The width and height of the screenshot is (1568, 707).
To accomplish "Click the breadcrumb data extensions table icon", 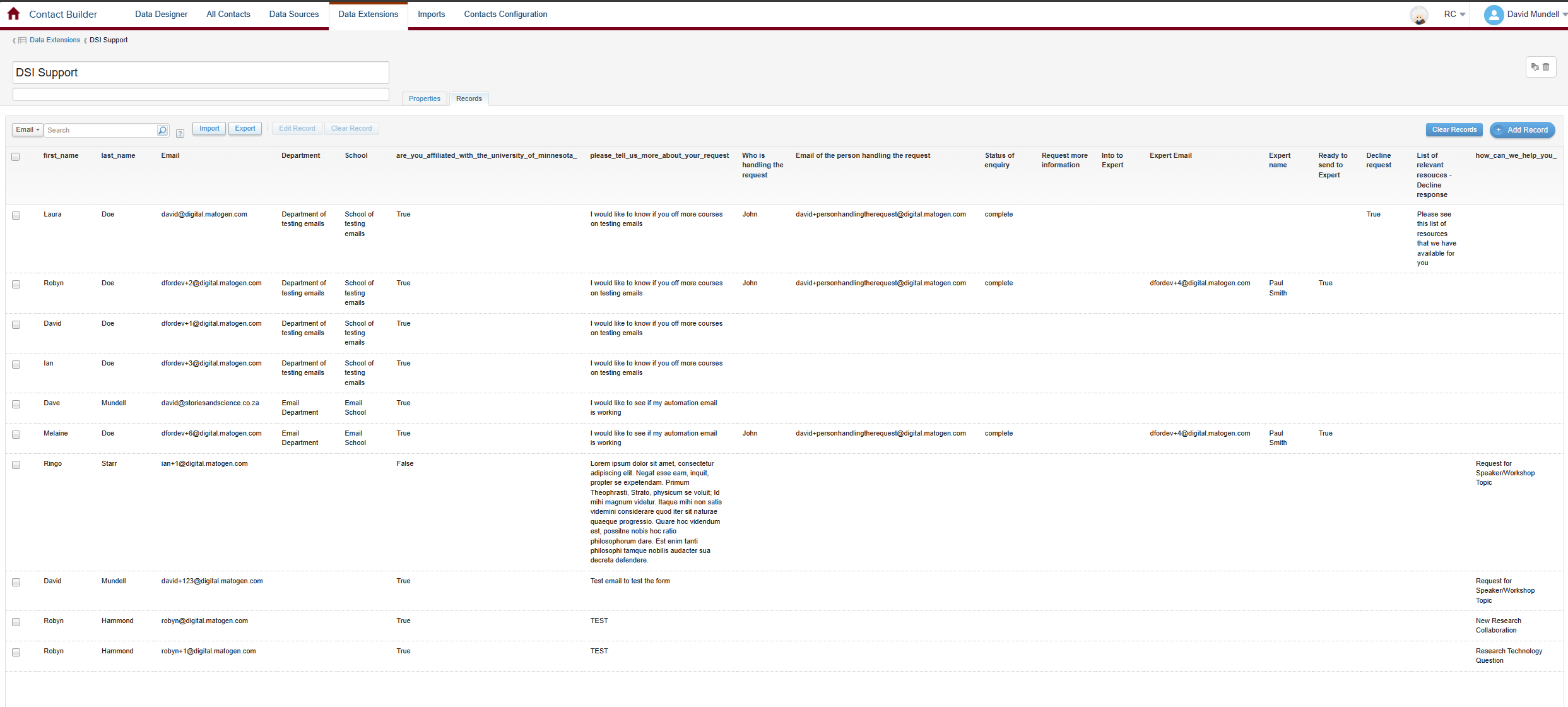I will [x=23, y=40].
